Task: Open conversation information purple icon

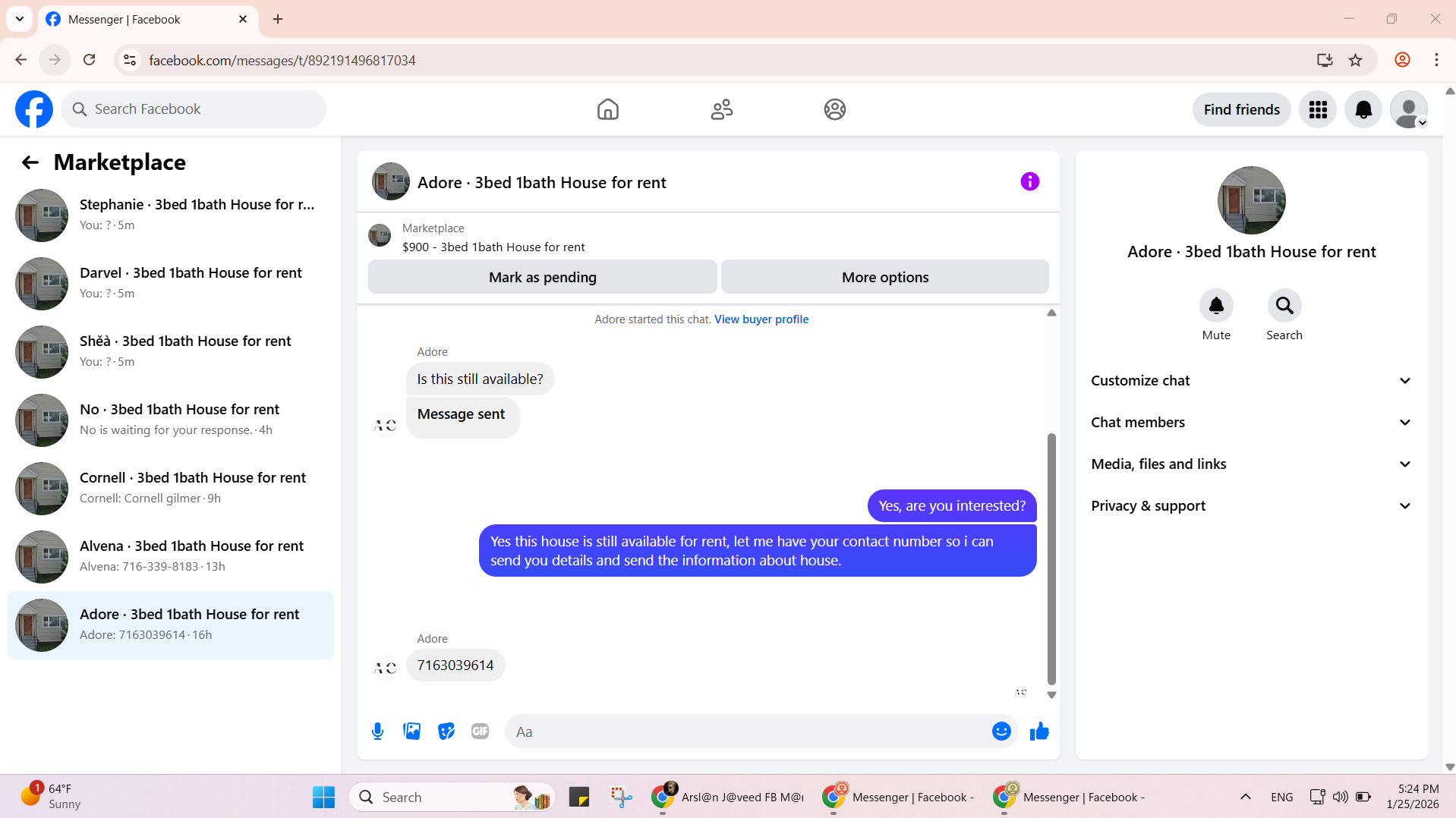Action: coord(1029,181)
